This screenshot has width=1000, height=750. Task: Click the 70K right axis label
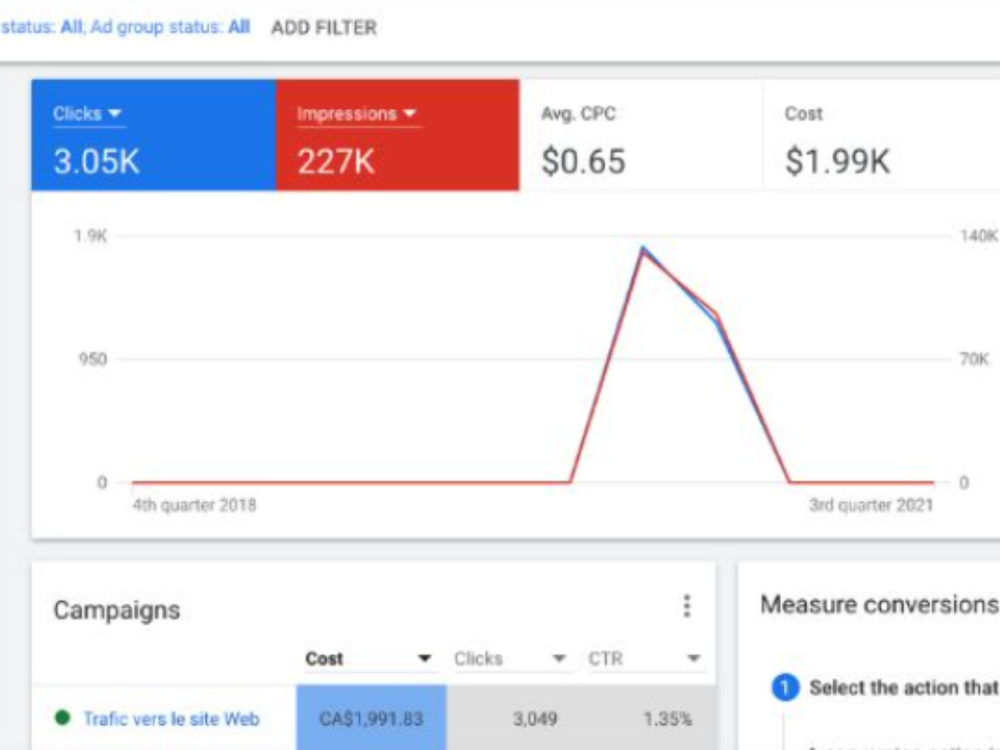tap(974, 360)
